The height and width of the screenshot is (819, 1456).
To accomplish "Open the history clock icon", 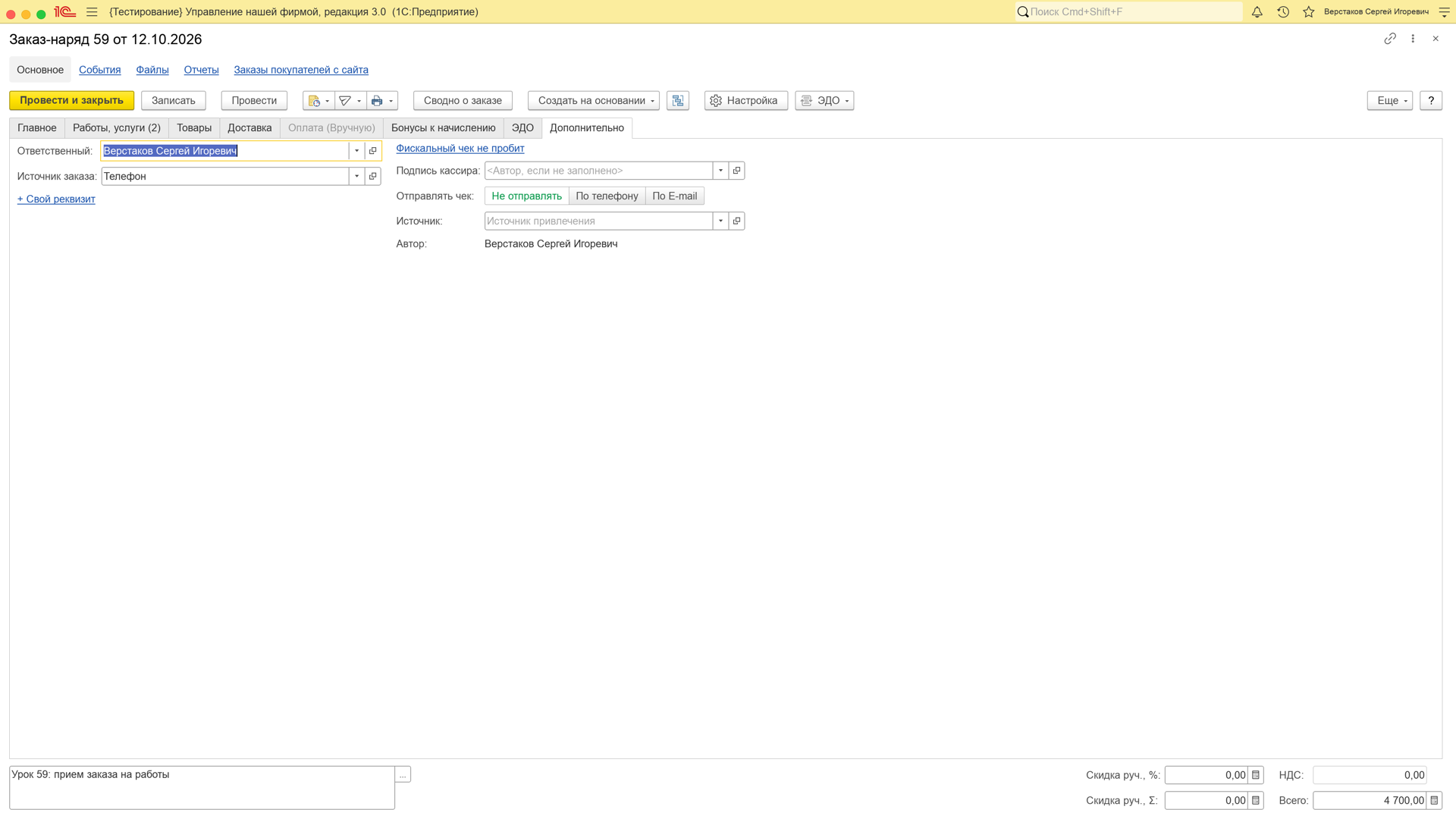I will pyautogui.click(x=1283, y=12).
